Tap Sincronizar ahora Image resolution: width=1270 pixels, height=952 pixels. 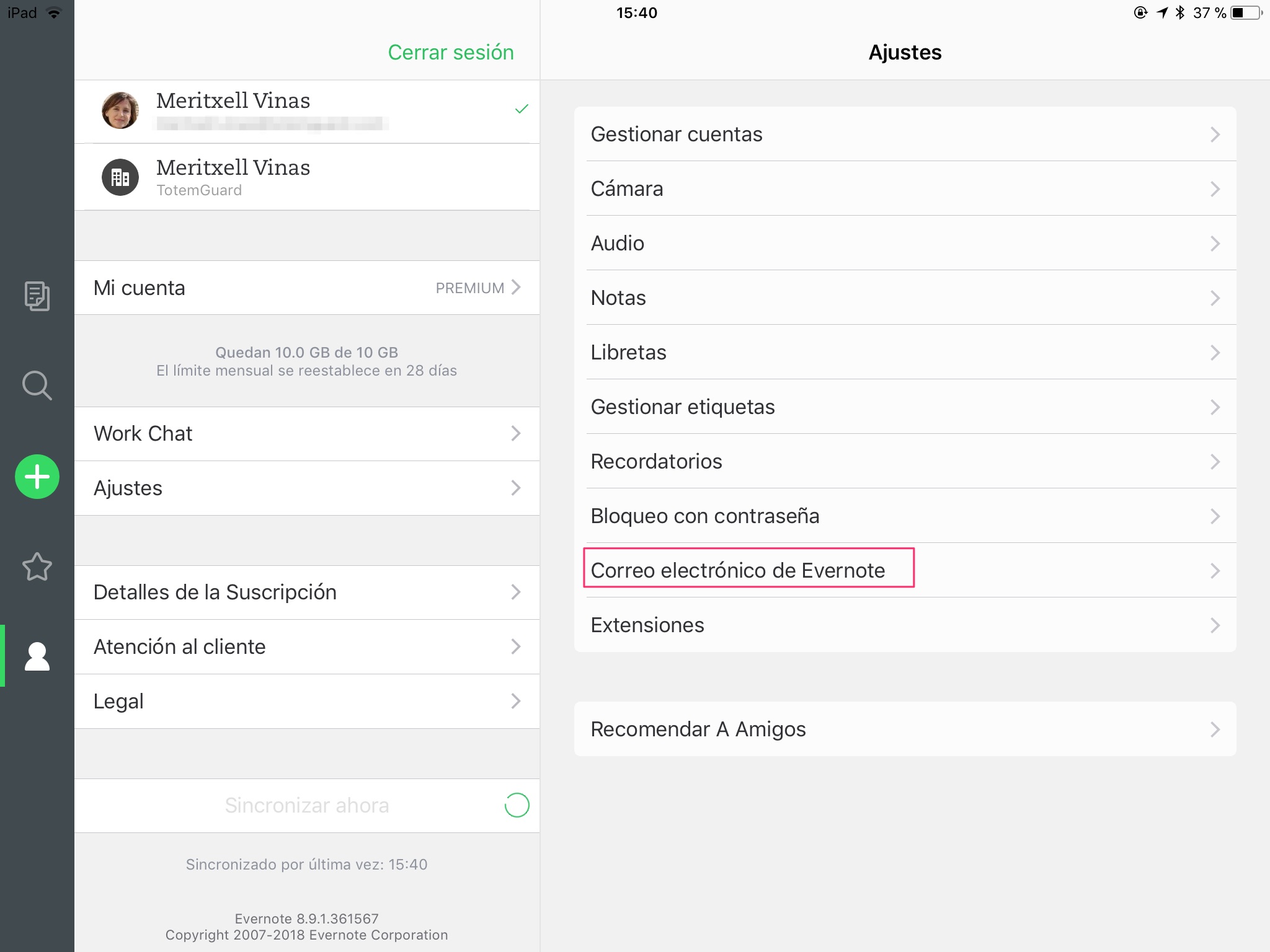click(x=307, y=805)
